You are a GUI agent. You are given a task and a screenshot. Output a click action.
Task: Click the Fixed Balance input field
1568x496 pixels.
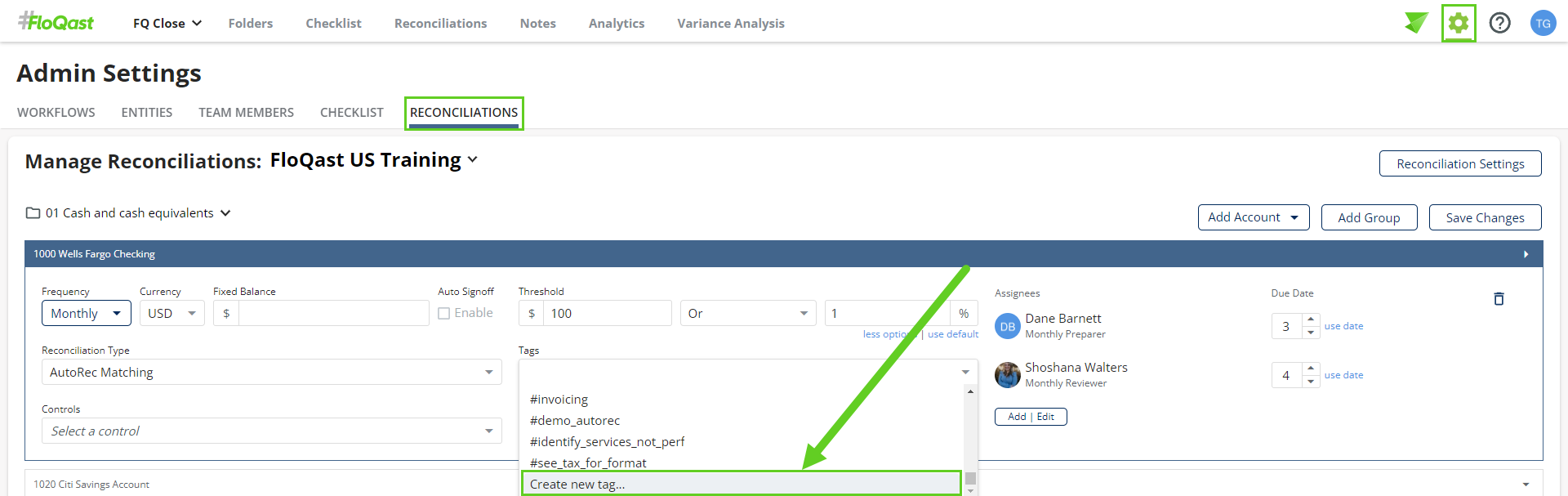click(x=333, y=313)
